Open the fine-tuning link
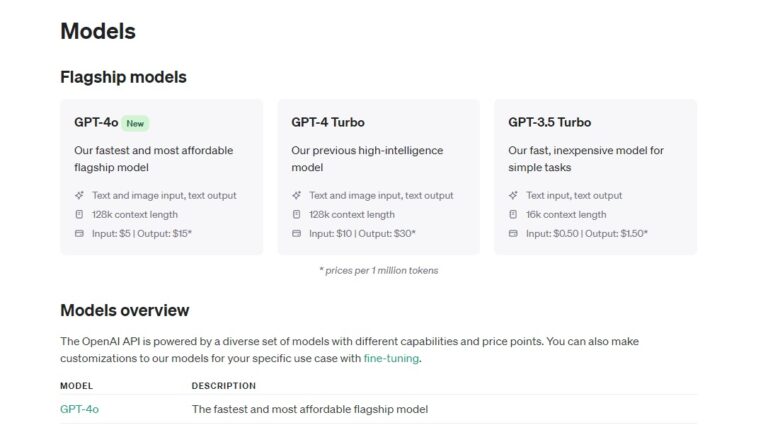 click(391, 358)
